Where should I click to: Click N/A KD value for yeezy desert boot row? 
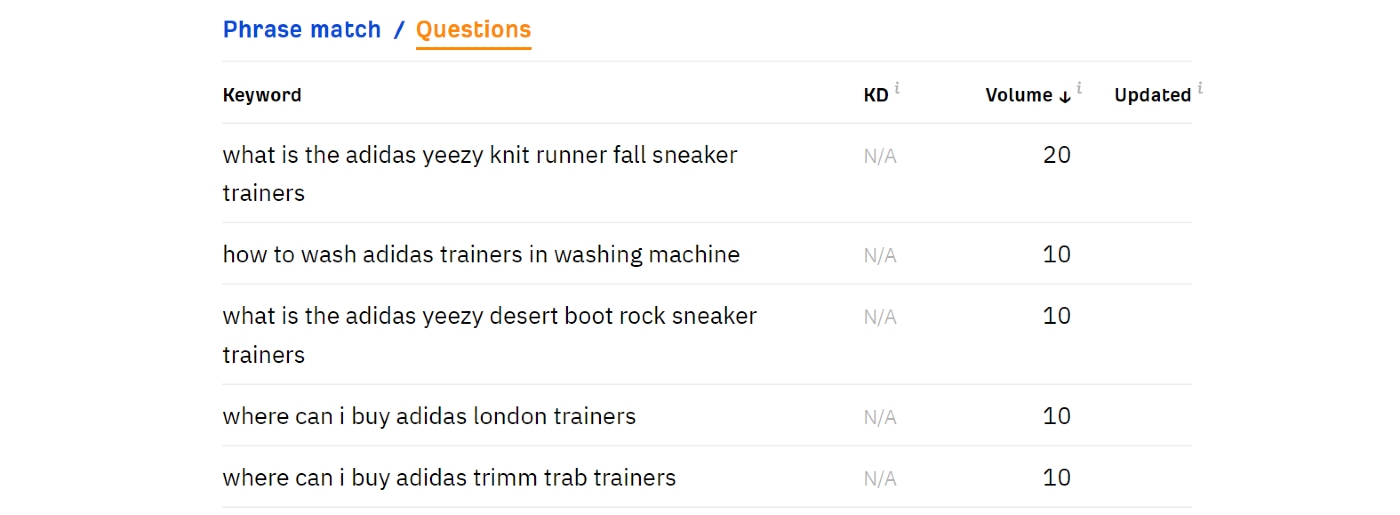pos(880,317)
